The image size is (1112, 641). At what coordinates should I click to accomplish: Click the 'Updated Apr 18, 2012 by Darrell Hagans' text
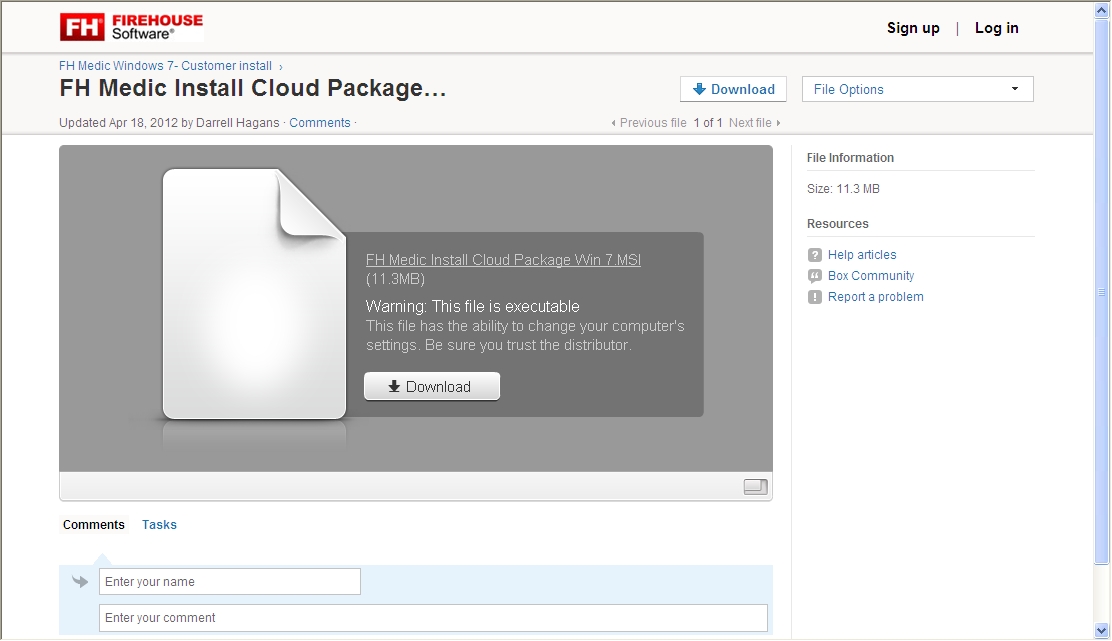(x=169, y=123)
